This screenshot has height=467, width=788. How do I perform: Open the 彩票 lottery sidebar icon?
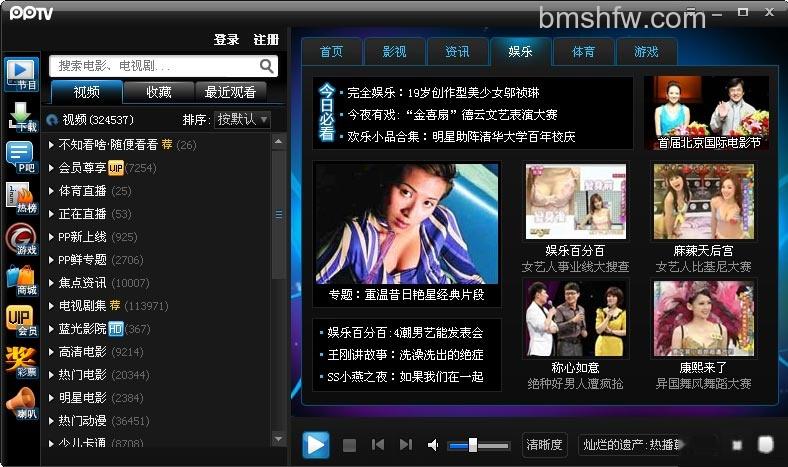pyautogui.click(x=21, y=362)
